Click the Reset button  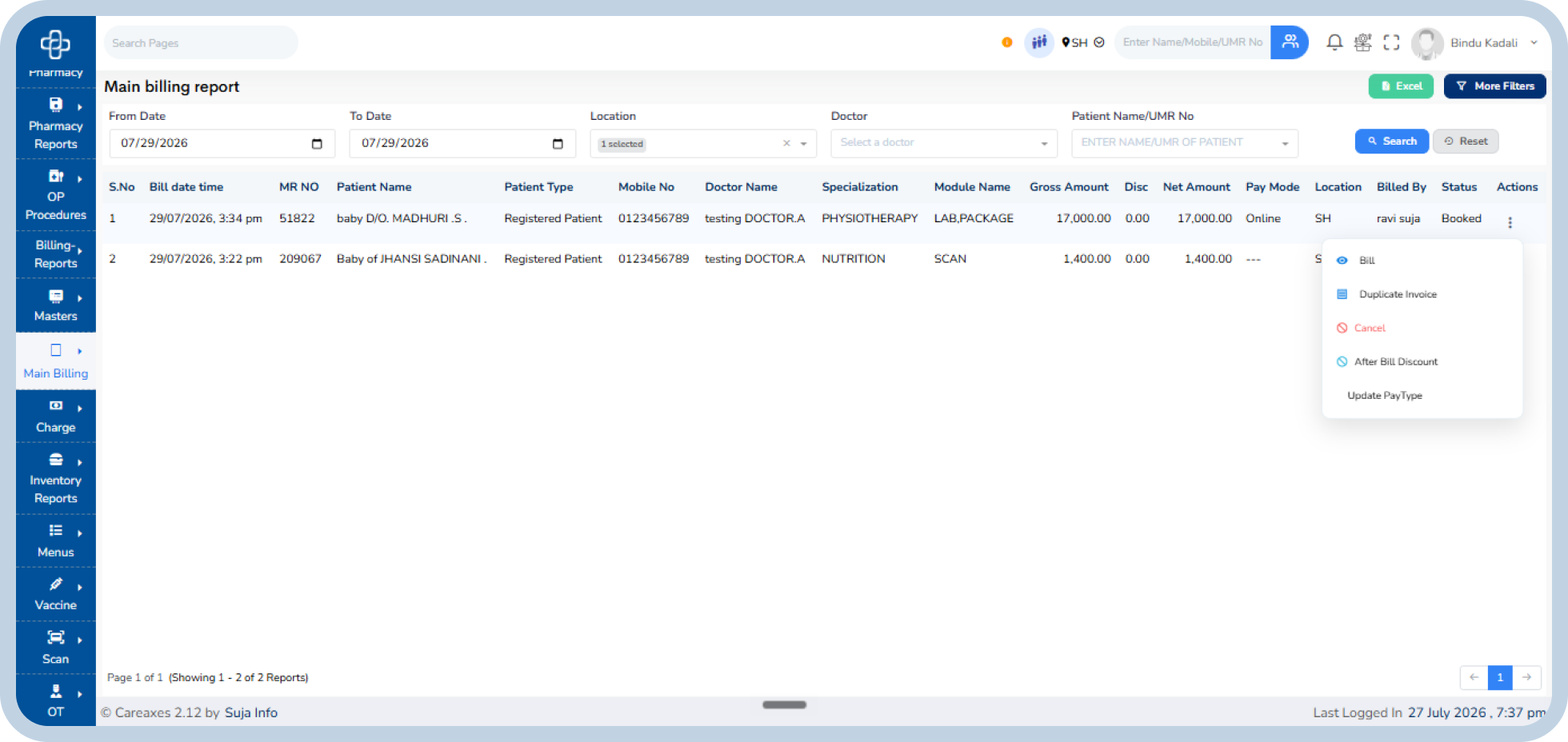point(1466,142)
